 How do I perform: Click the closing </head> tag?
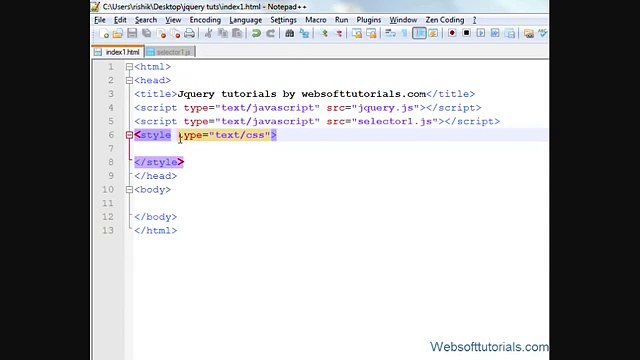156,176
